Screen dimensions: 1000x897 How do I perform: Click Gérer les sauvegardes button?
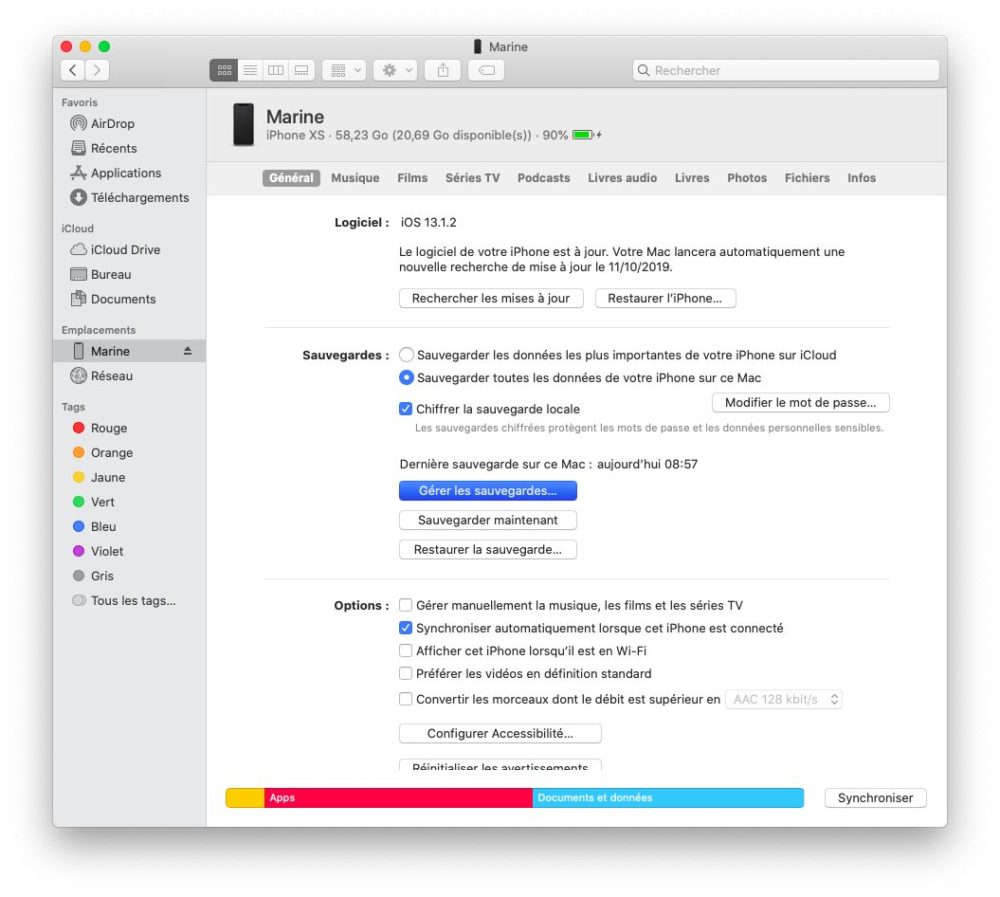[488, 491]
